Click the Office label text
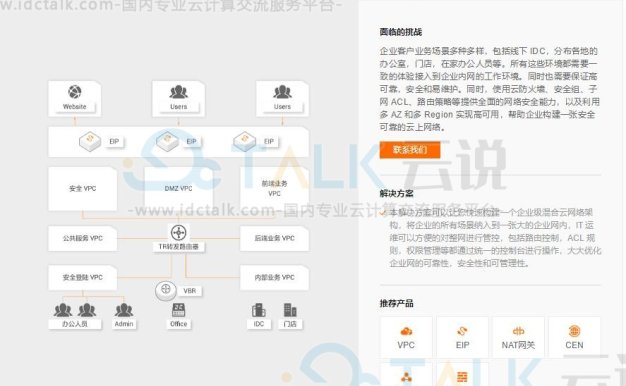Screen dimensions: 626x386 click(178, 324)
